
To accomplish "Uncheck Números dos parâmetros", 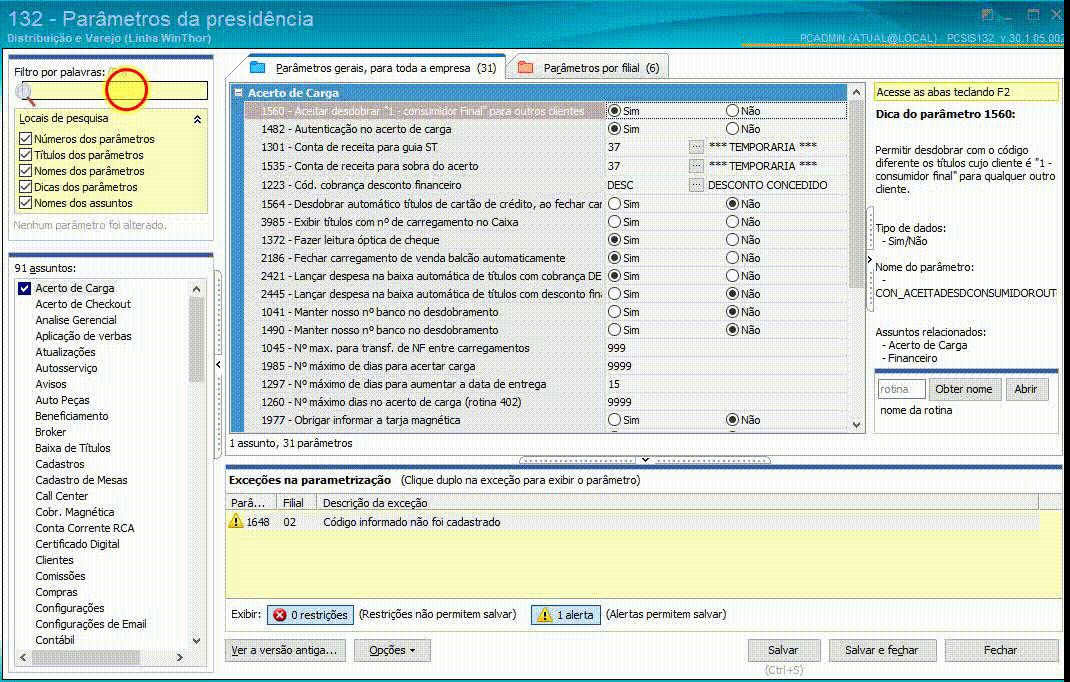I will point(25,139).
